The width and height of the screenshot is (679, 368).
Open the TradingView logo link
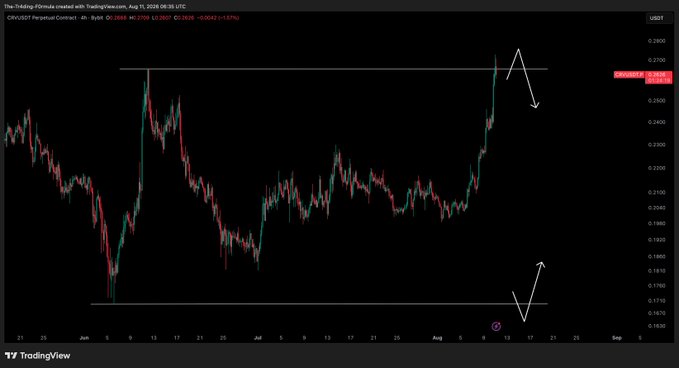37,355
